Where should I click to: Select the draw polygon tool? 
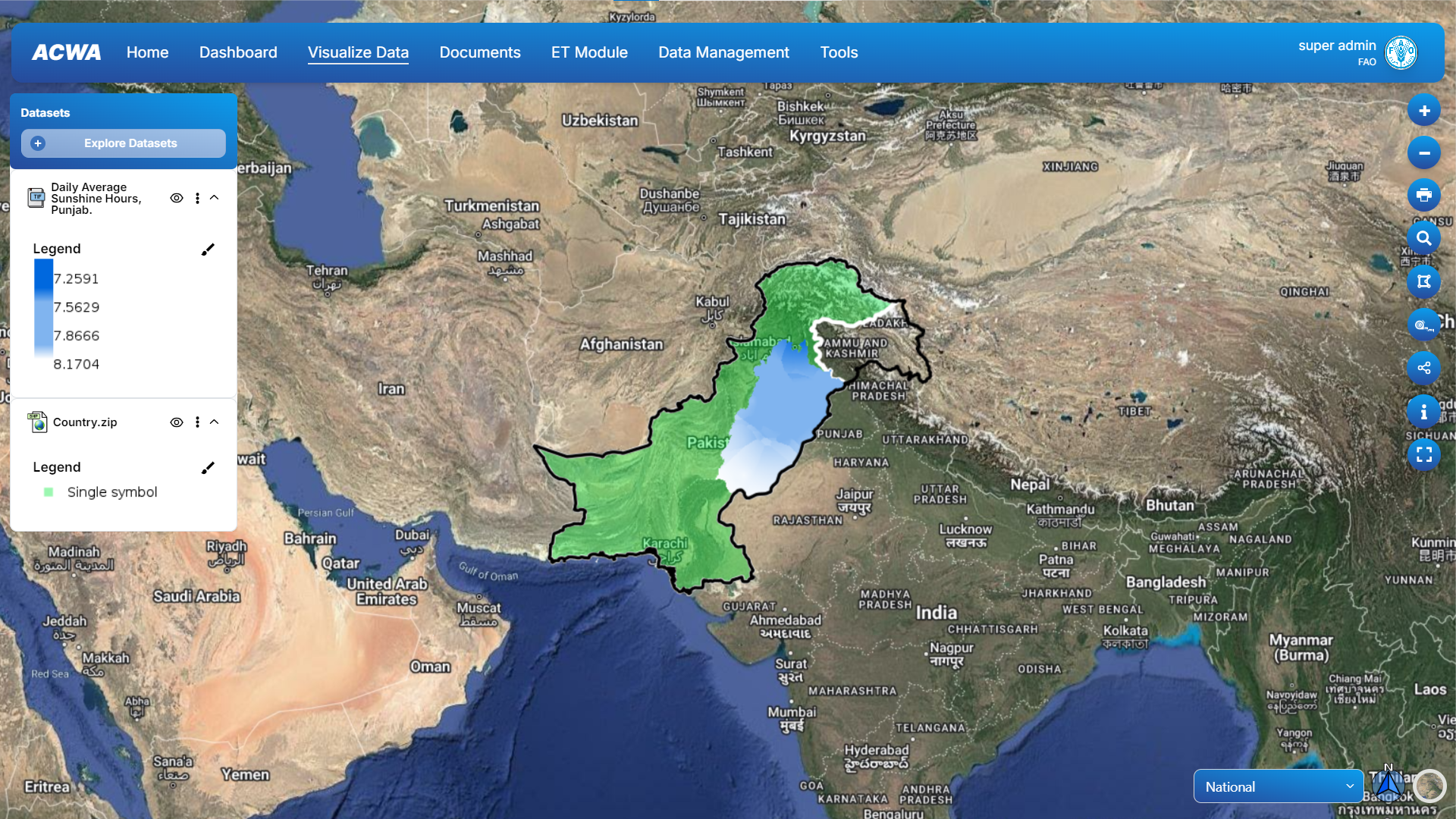[x=1423, y=281]
